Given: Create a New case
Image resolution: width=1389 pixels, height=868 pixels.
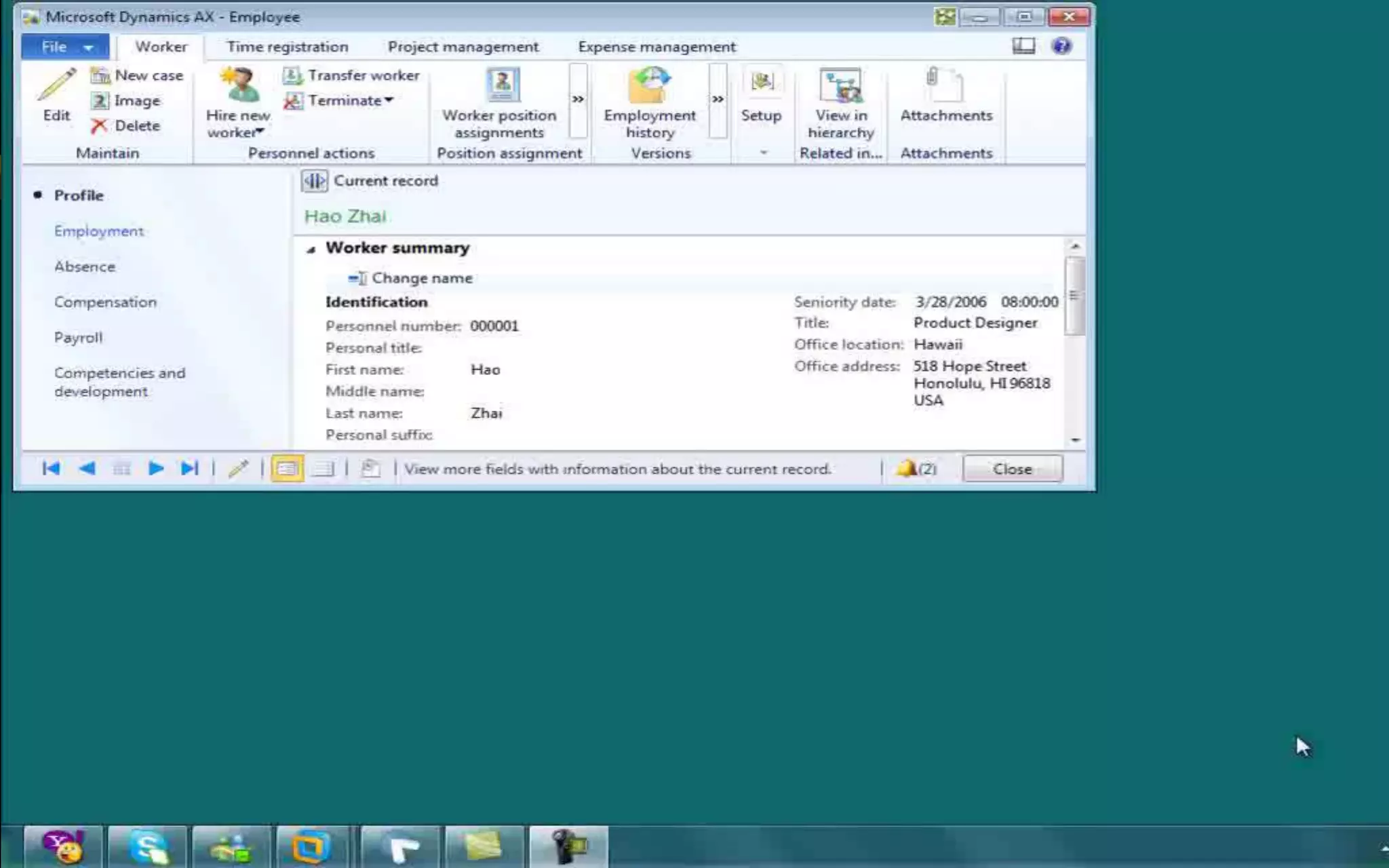Looking at the screenshot, I should 137,75.
